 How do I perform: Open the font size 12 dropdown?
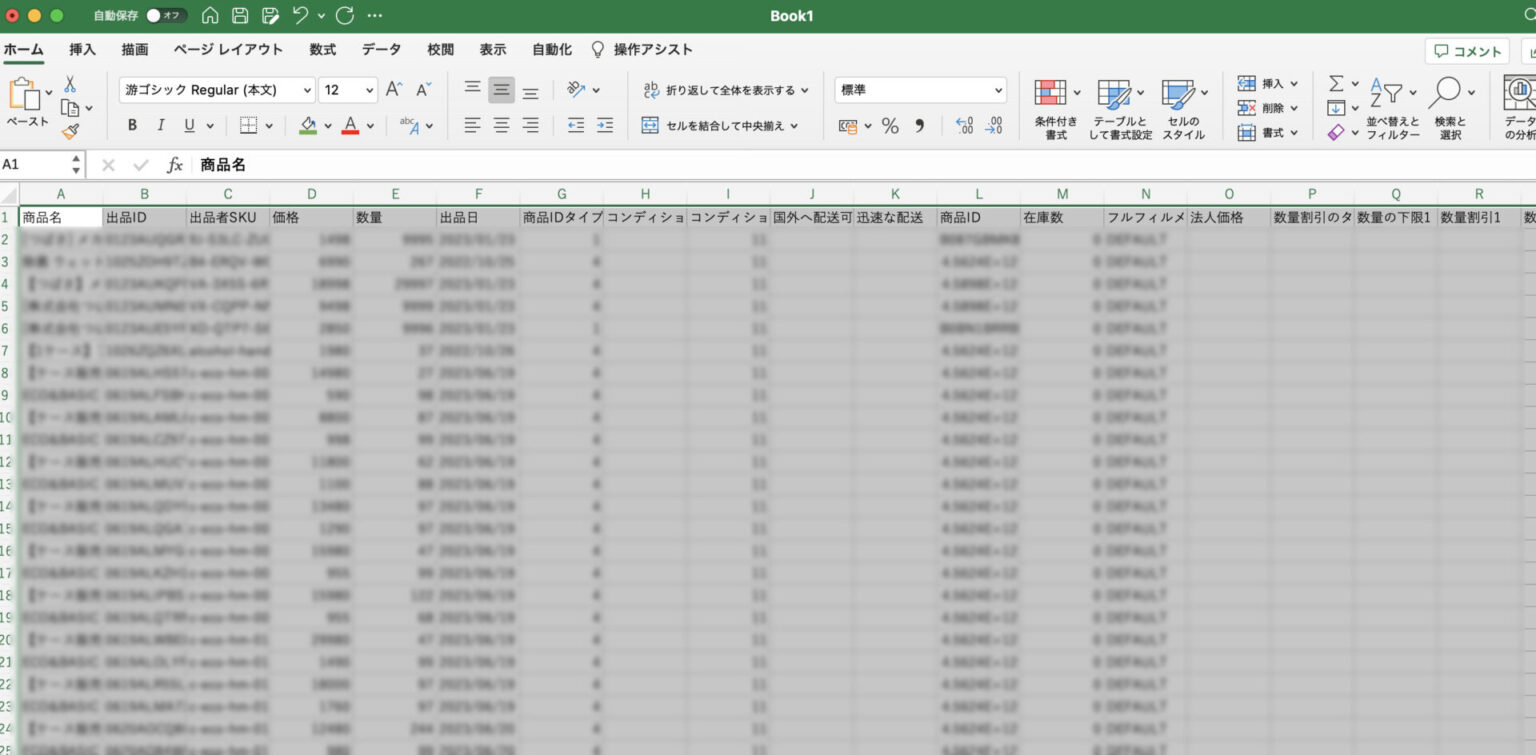[x=347, y=89]
